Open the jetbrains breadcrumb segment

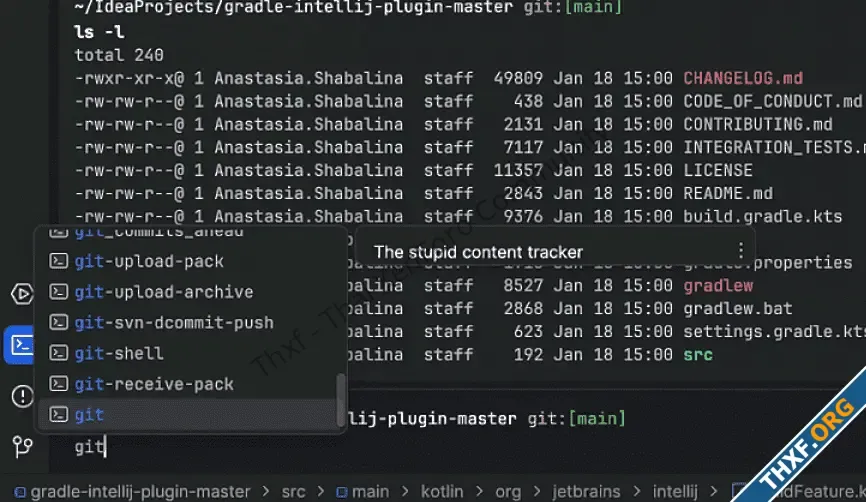pyautogui.click(x=586, y=492)
